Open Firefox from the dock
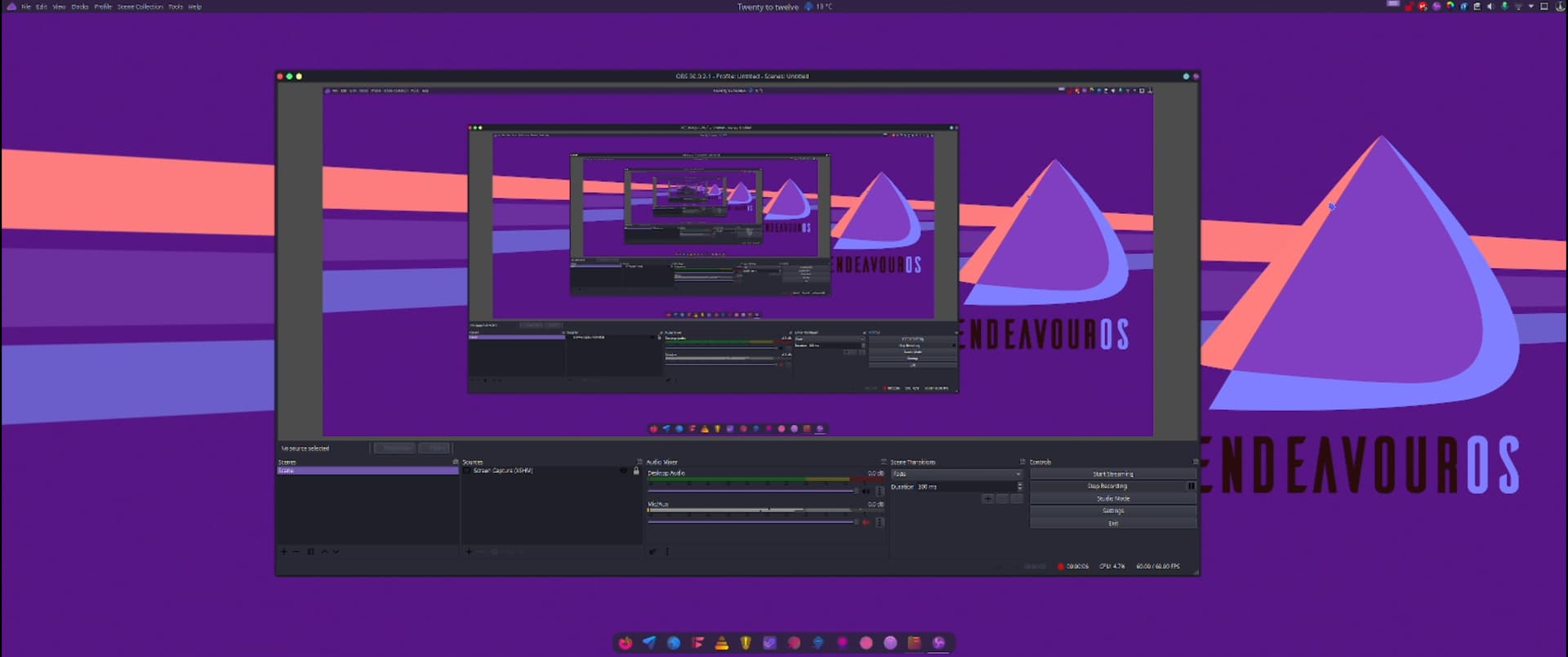 [x=625, y=643]
